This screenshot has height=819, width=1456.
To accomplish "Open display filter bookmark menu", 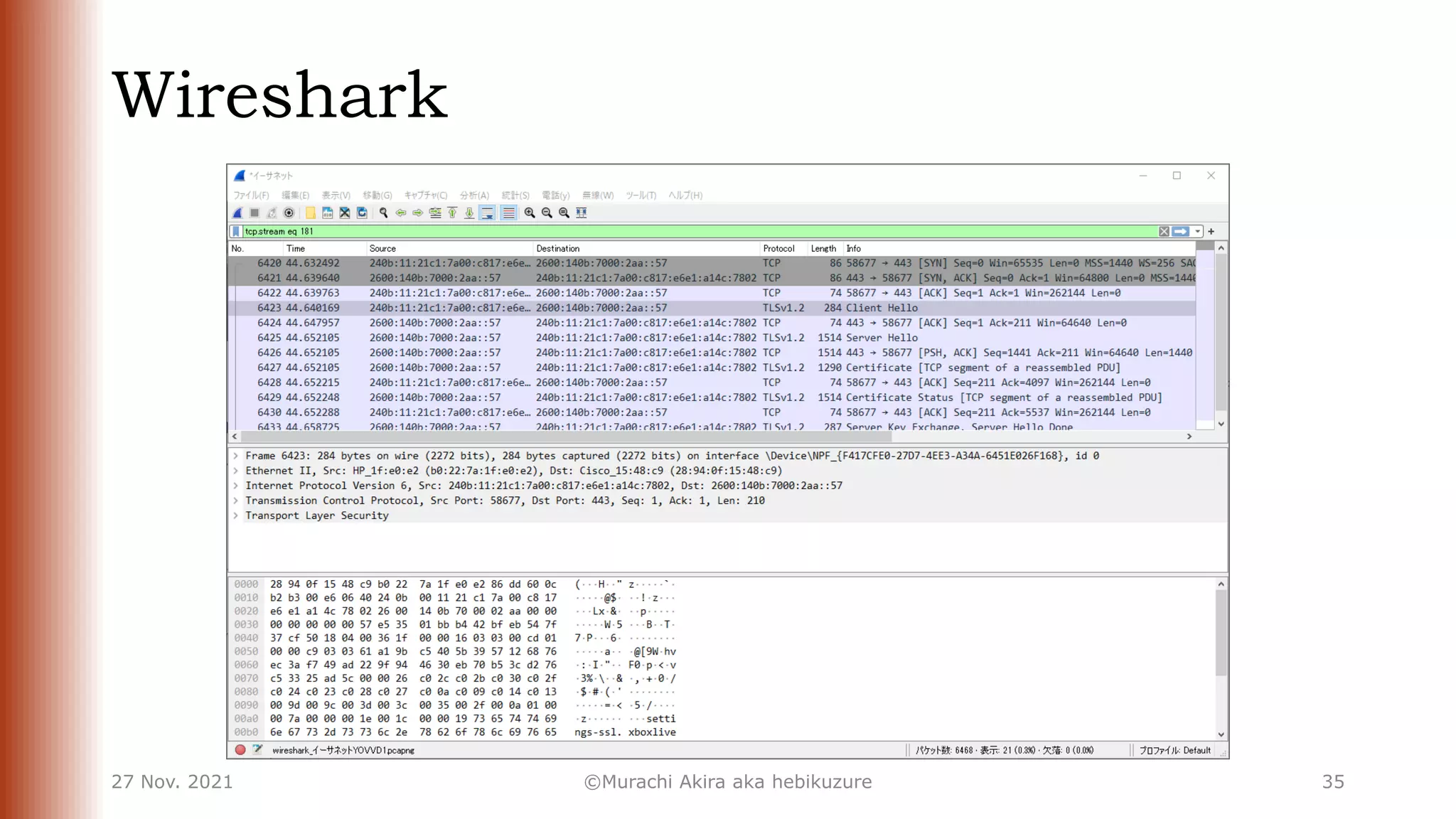I will pos(236,231).
